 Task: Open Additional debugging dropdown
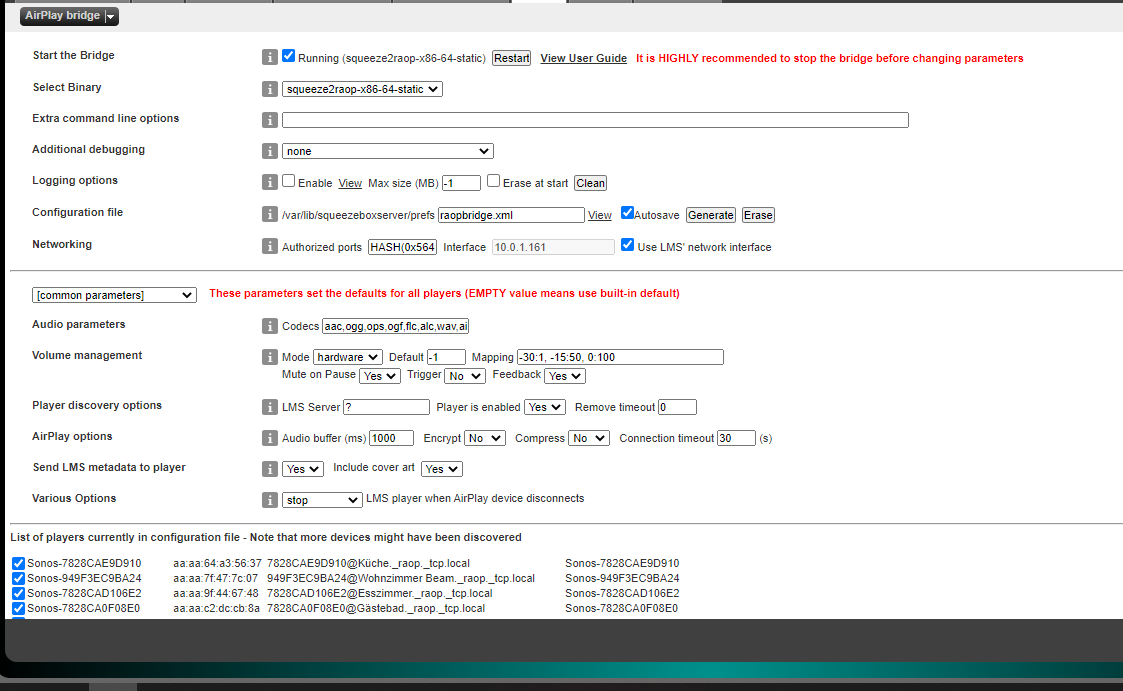pyautogui.click(x=387, y=151)
